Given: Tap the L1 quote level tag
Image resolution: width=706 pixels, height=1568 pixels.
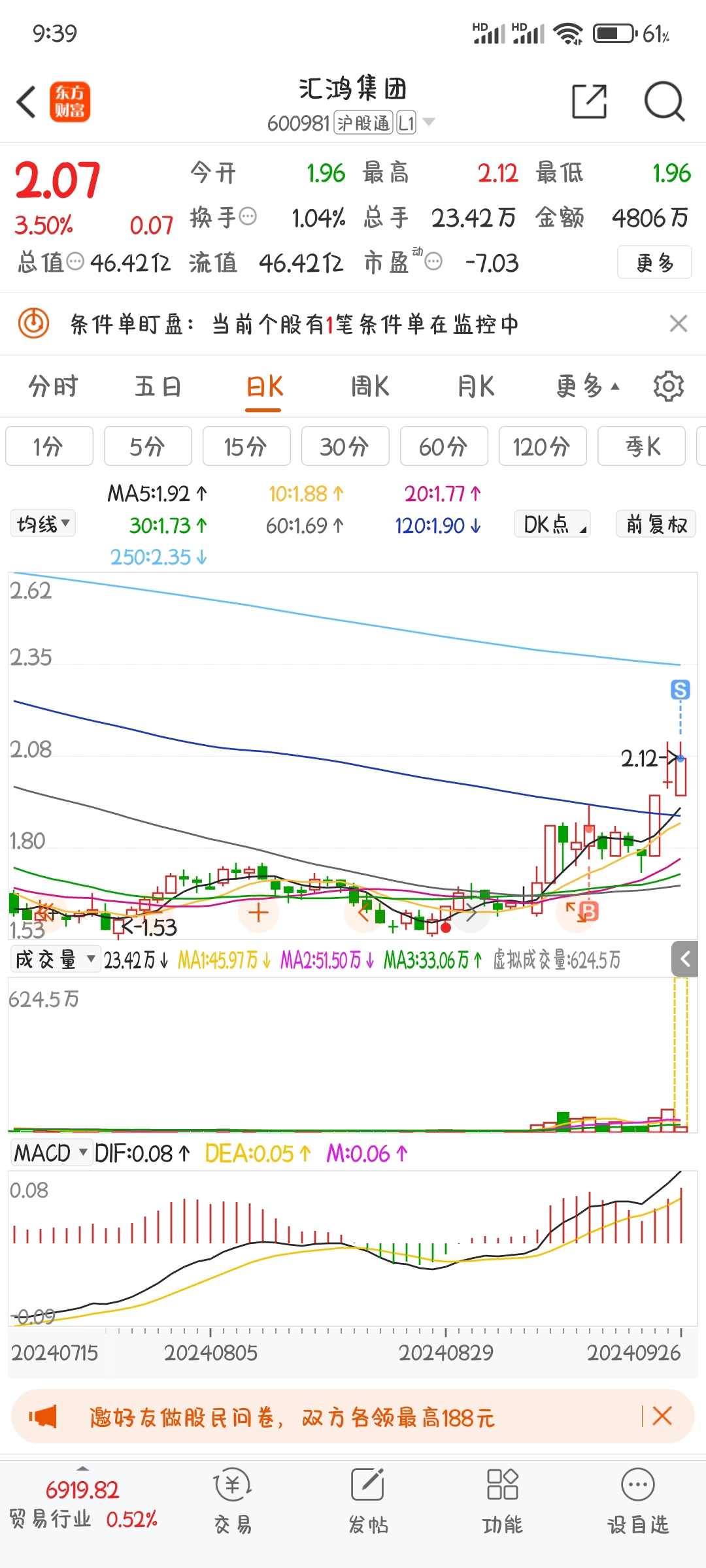Looking at the screenshot, I should pos(406,122).
